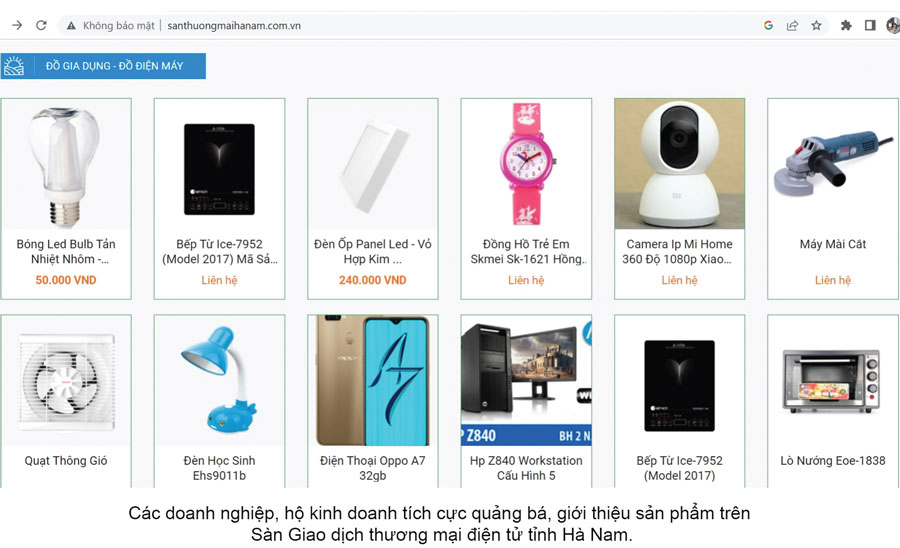This screenshot has width=900, height=548.
Task: Click the not-secure warning triangle icon
Action: (71, 26)
